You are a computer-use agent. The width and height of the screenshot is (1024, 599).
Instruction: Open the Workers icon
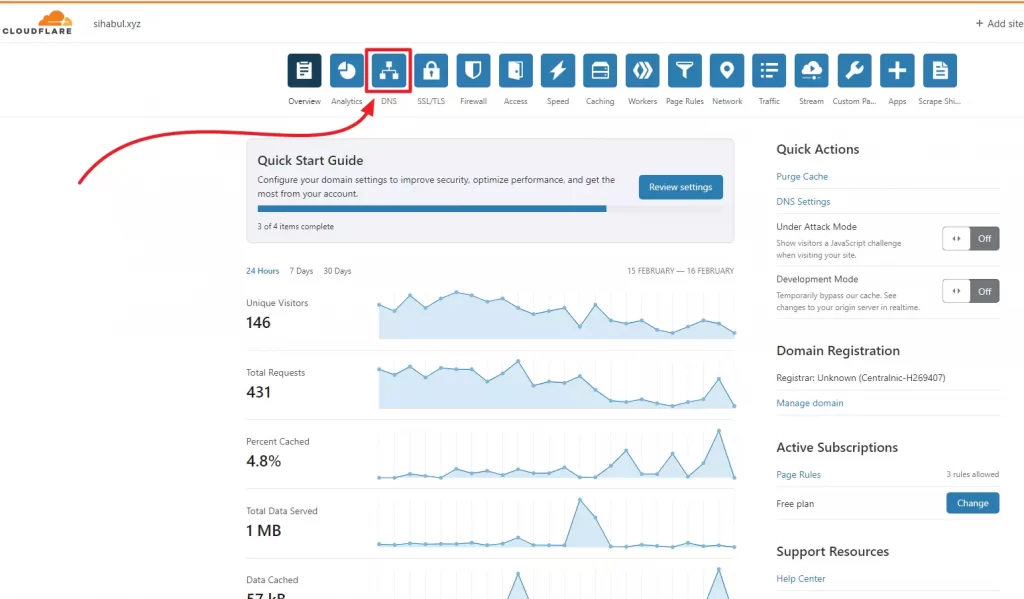pyautogui.click(x=643, y=71)
